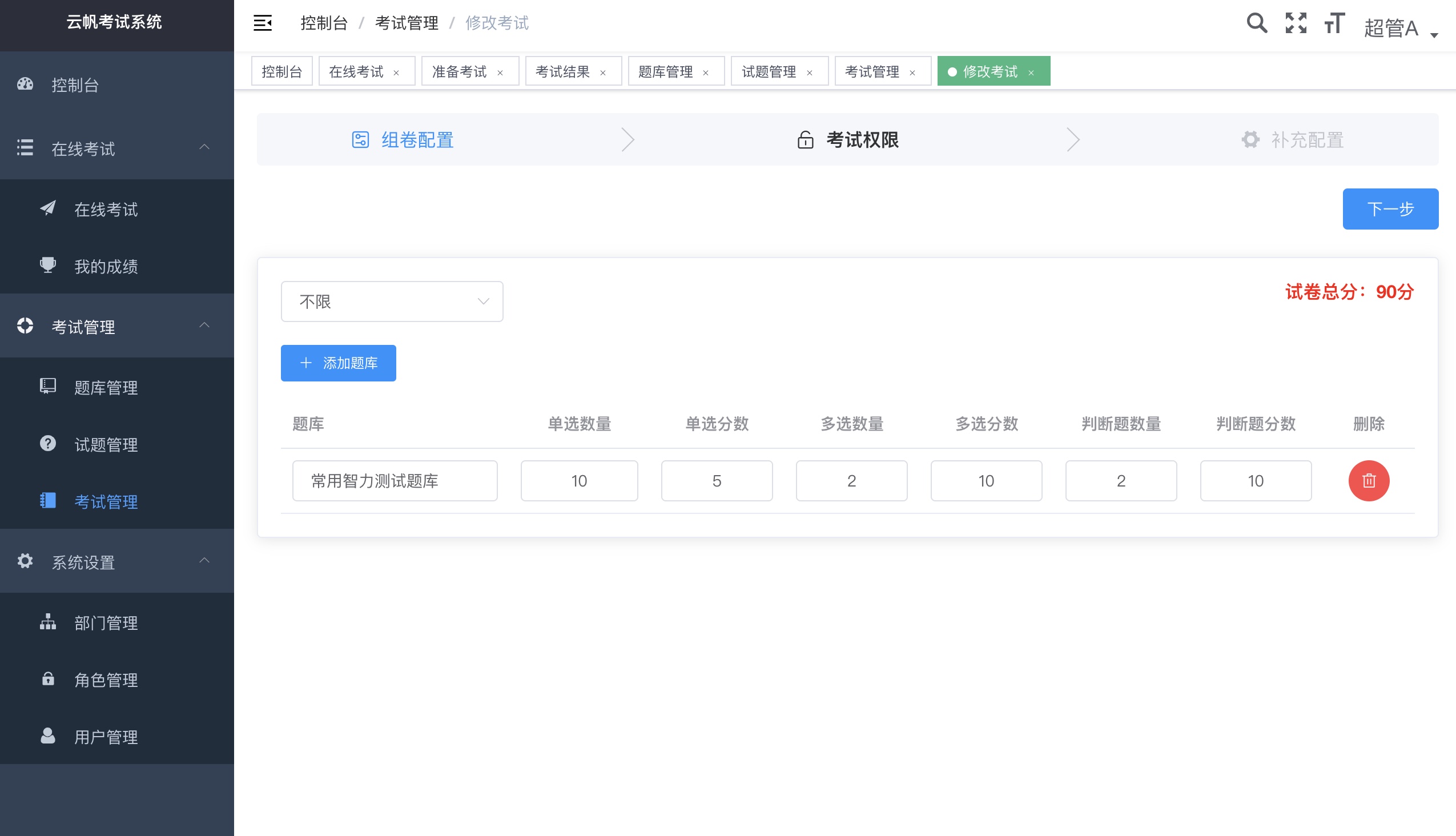
Task: Go to the 组卷配置 step
Action: (416, 139)
